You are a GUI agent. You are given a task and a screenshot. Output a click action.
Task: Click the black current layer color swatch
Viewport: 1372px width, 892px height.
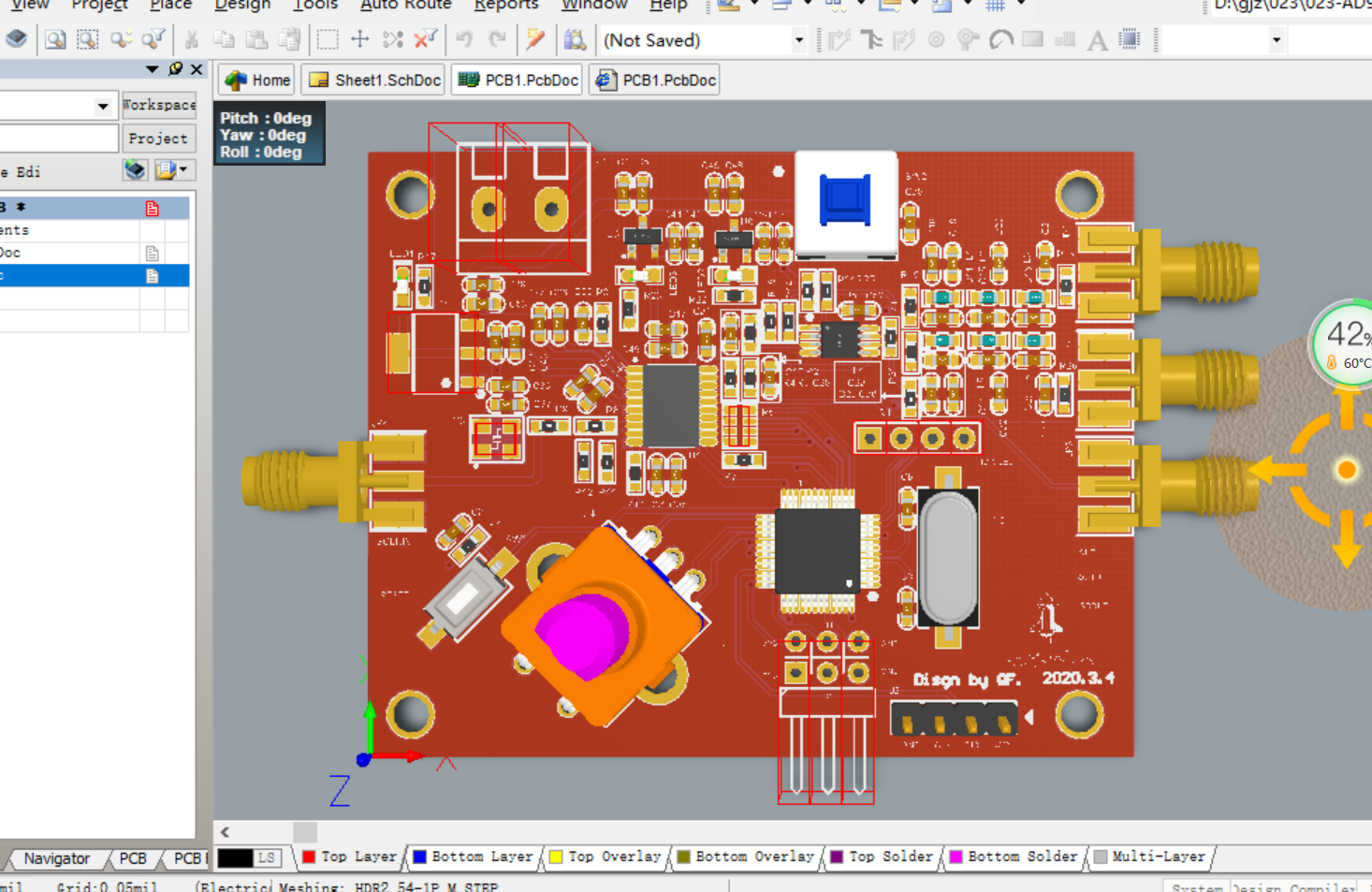pyautogui.click(x=235, y=857)
